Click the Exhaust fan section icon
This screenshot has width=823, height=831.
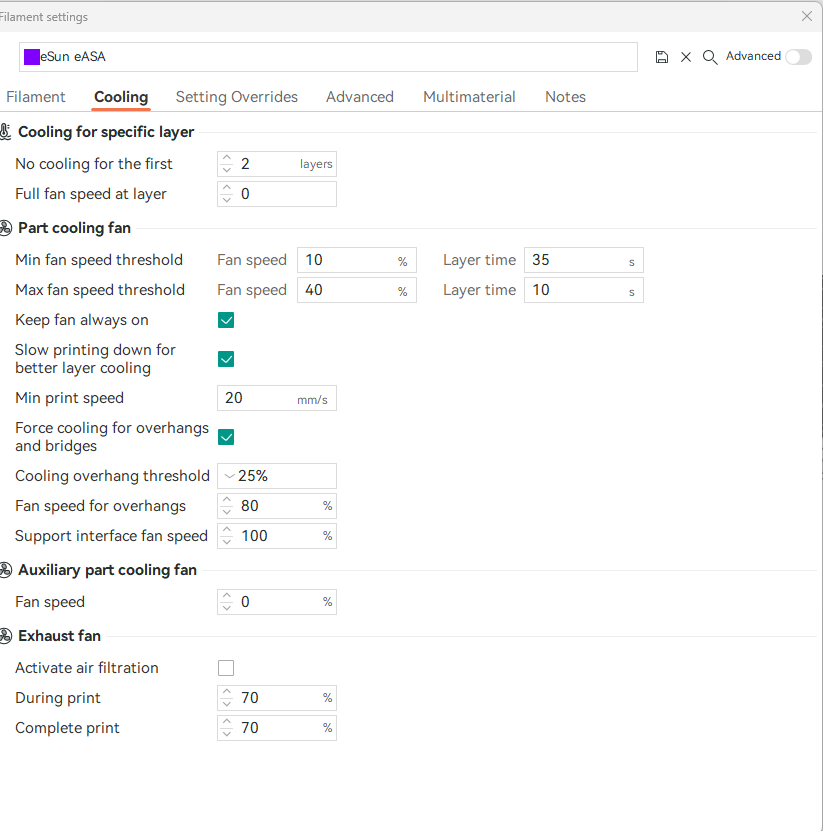coord(6,636)
